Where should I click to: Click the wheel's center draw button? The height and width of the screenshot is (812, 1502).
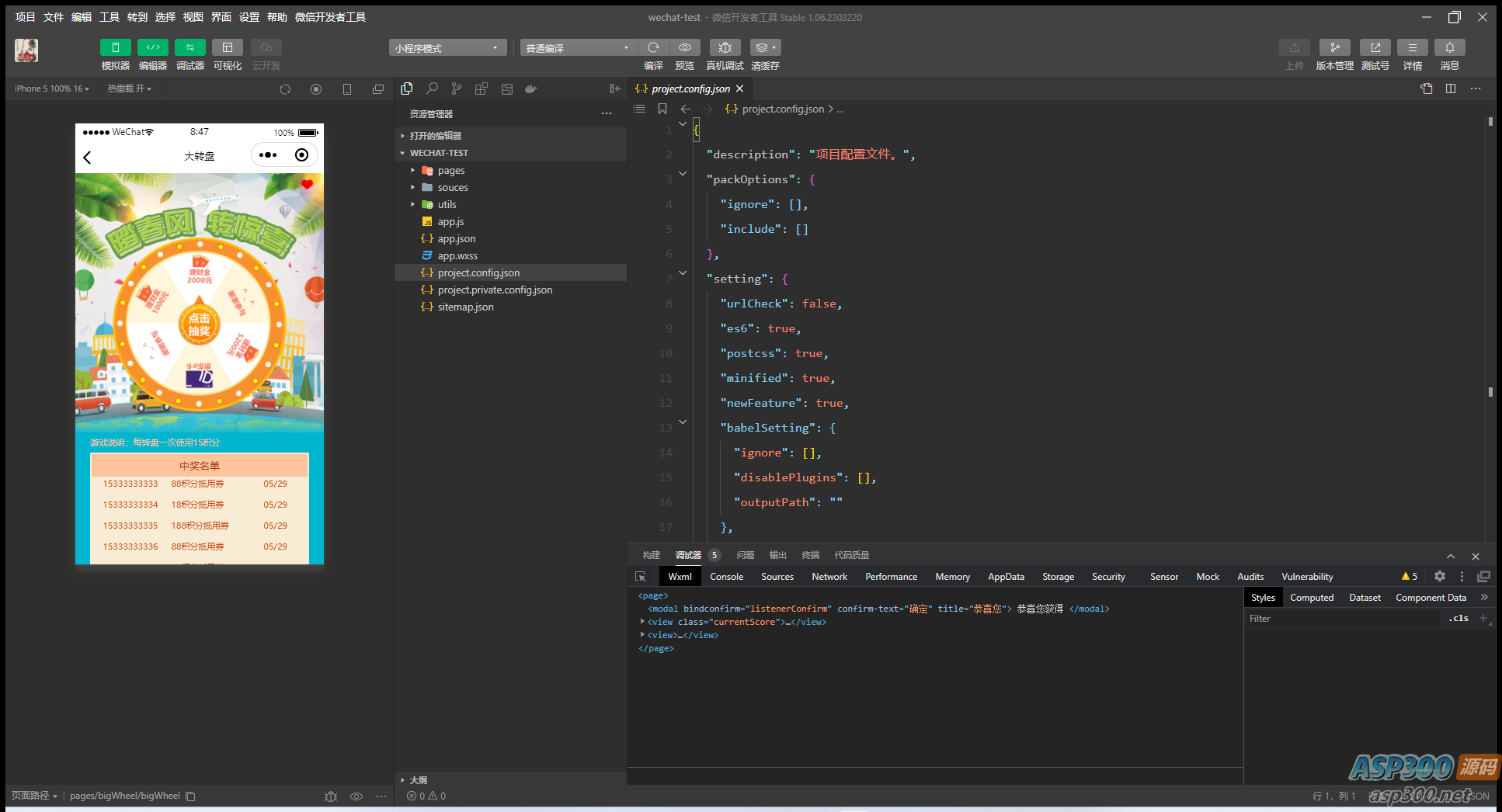[x=200, y=324]
